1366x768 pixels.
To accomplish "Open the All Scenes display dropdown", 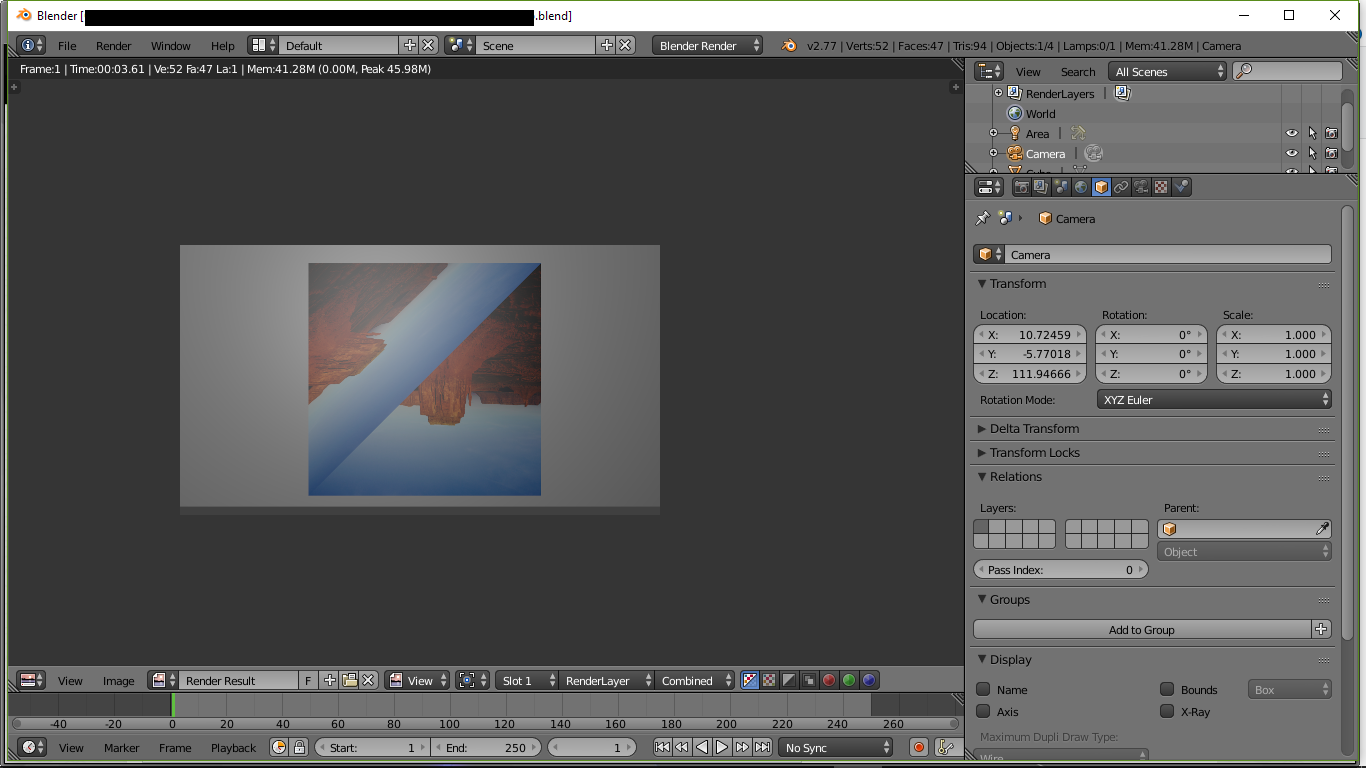I will (1167, 71).
